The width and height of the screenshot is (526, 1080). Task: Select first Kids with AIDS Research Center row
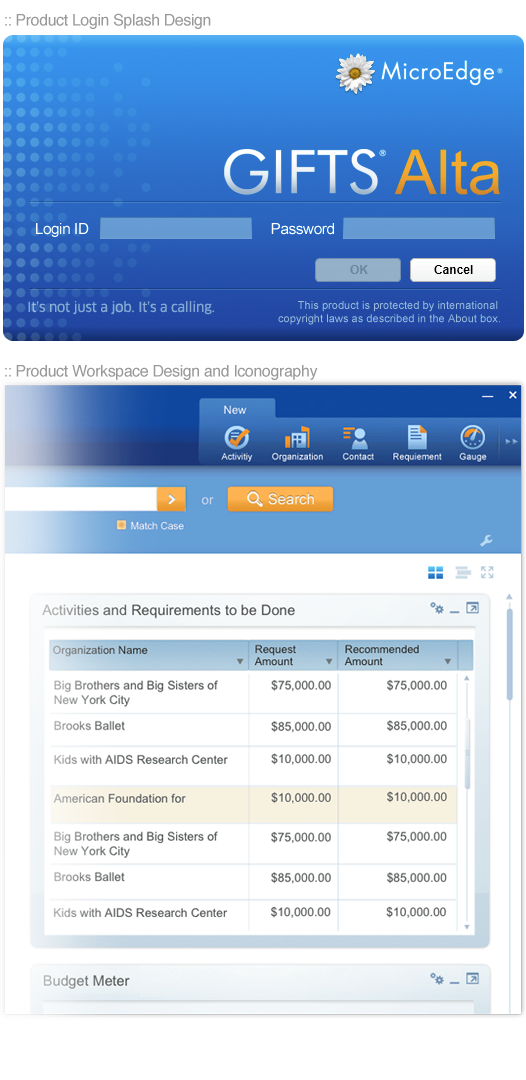point(253,765)
